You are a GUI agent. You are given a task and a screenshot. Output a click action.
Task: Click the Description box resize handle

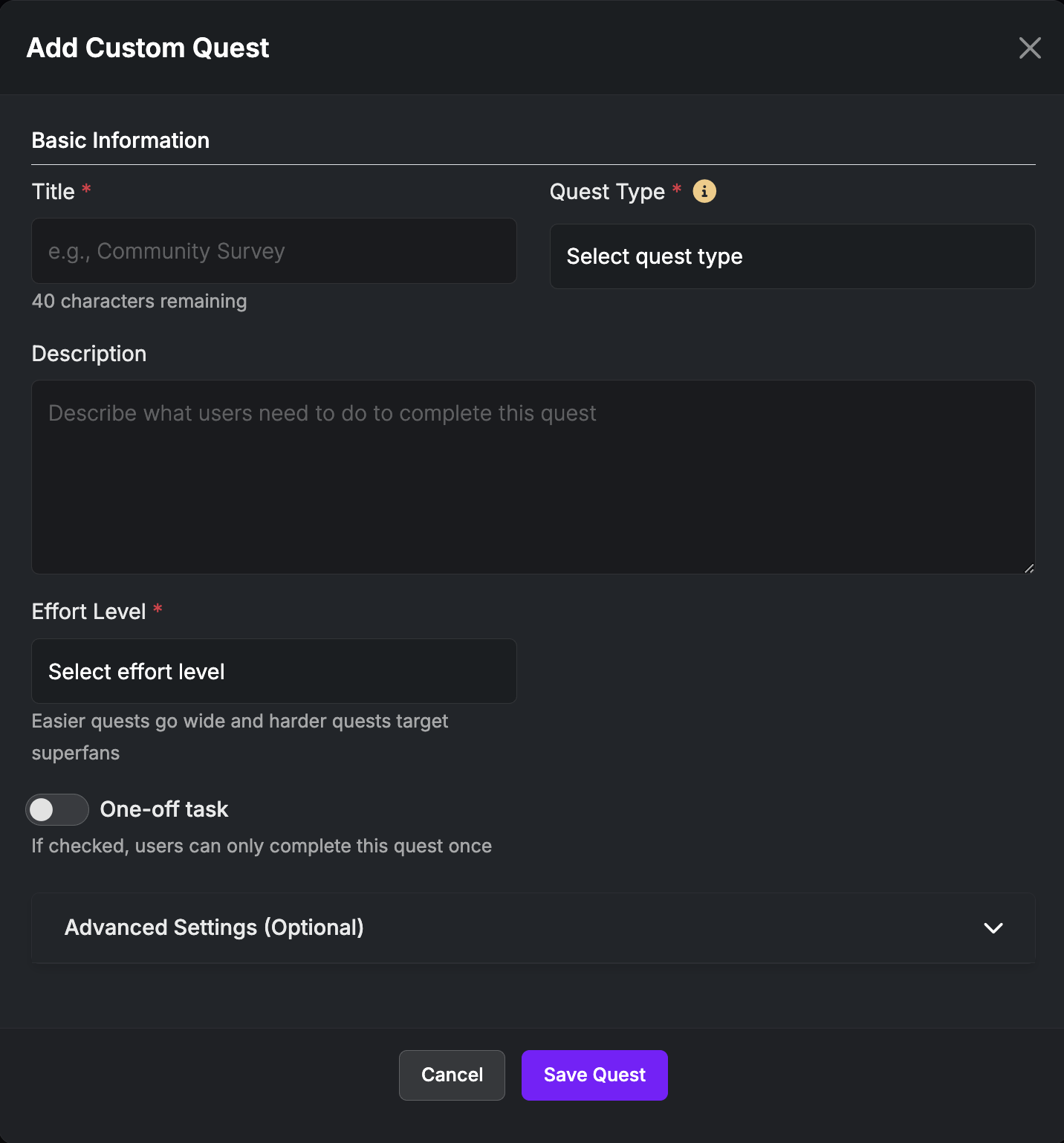click(1029, 569)
